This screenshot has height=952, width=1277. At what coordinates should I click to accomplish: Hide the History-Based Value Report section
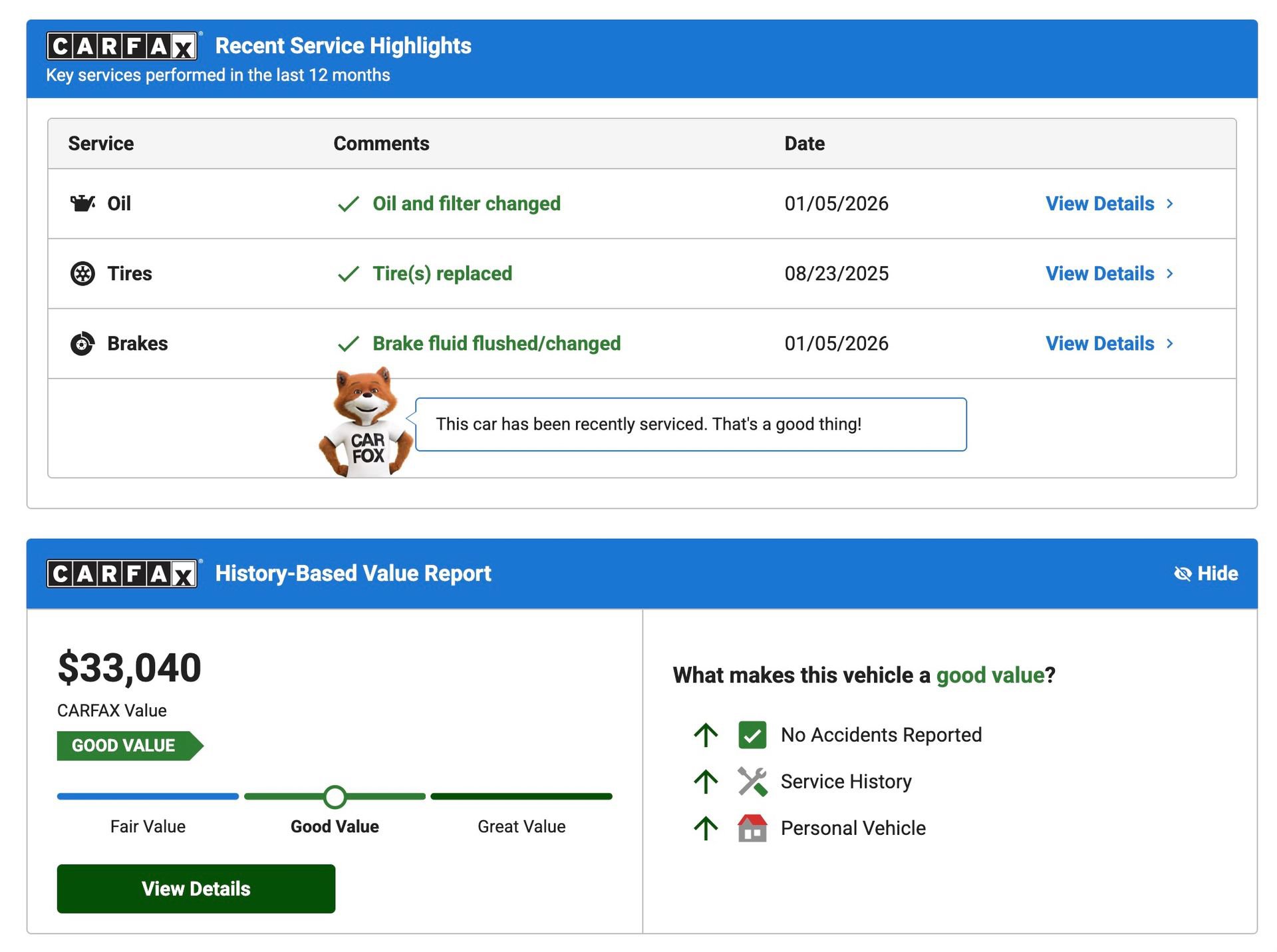(x=1206, y=573)
